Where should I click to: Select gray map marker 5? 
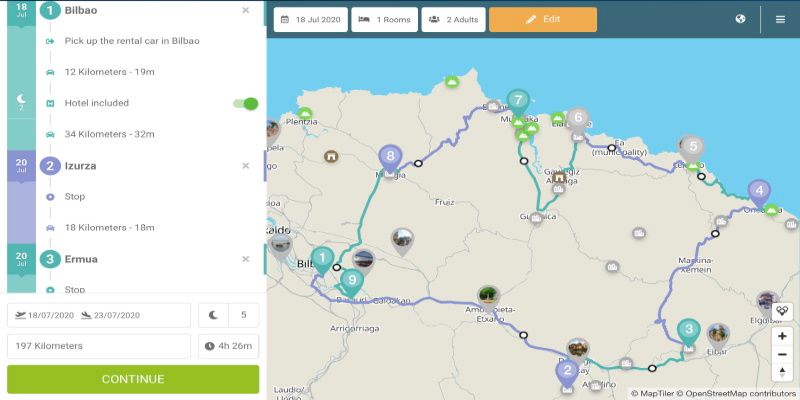coord(692,149)
